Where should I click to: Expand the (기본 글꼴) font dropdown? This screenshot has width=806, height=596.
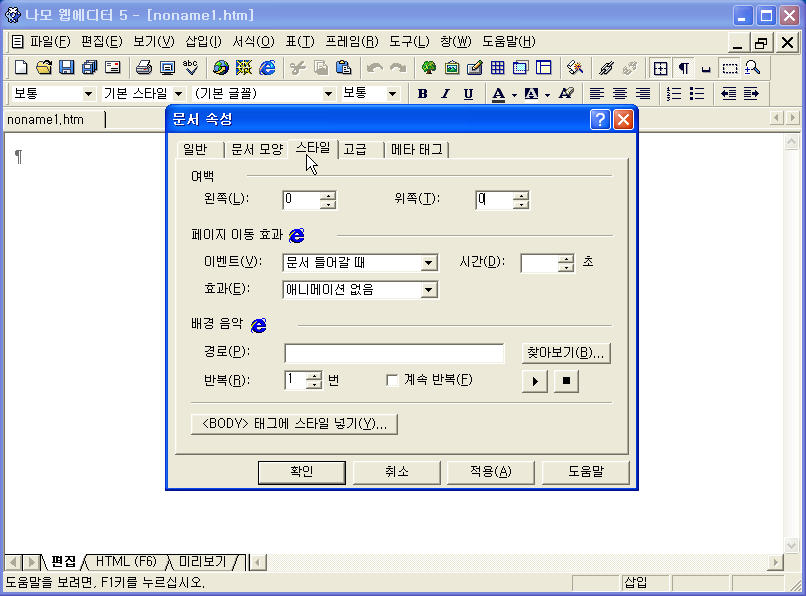coord(328,94)
